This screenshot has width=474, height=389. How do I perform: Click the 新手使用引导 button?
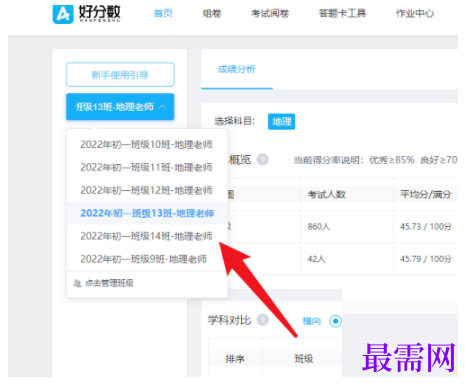point(120,74)
